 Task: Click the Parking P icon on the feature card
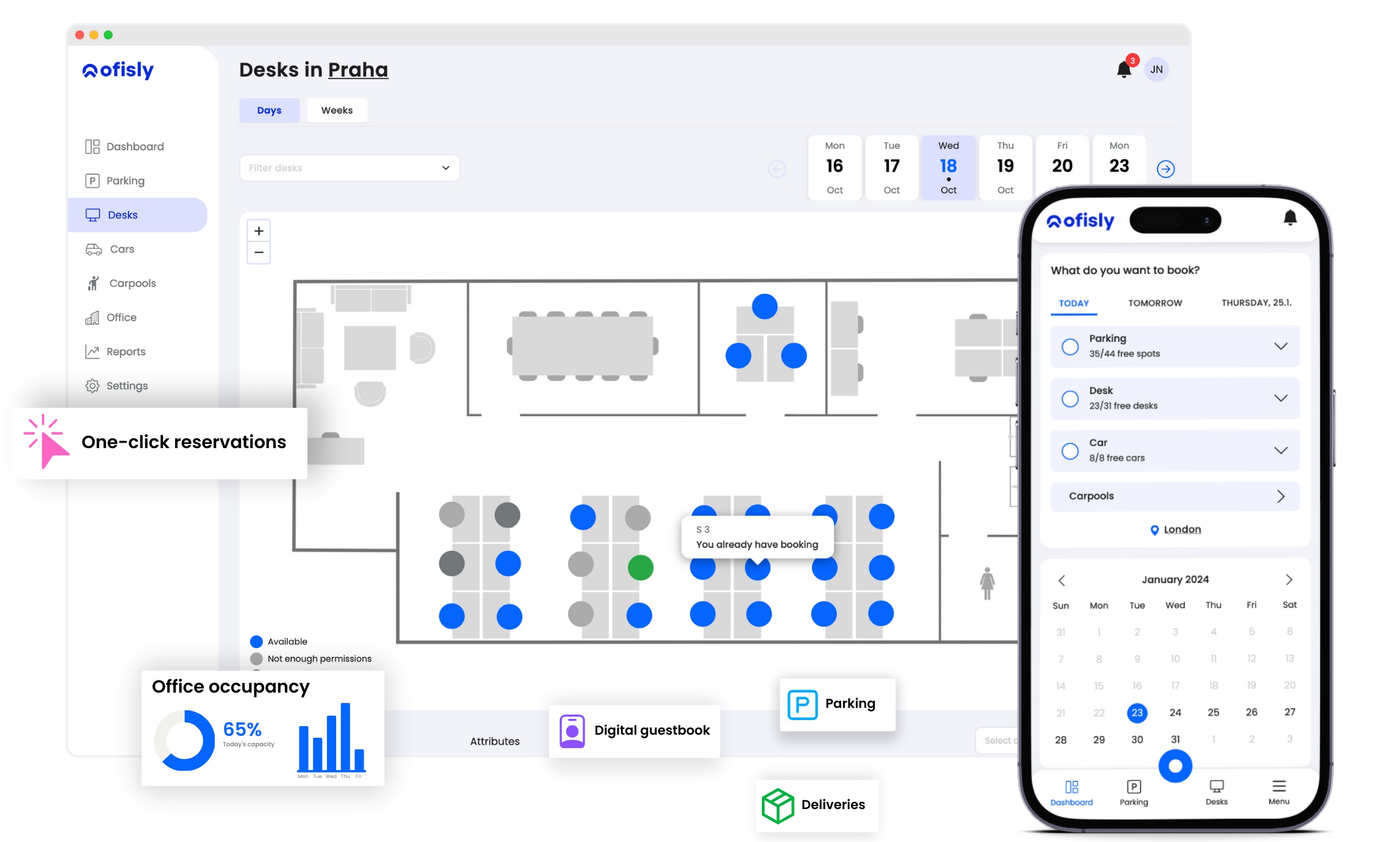tap(802, 705)
